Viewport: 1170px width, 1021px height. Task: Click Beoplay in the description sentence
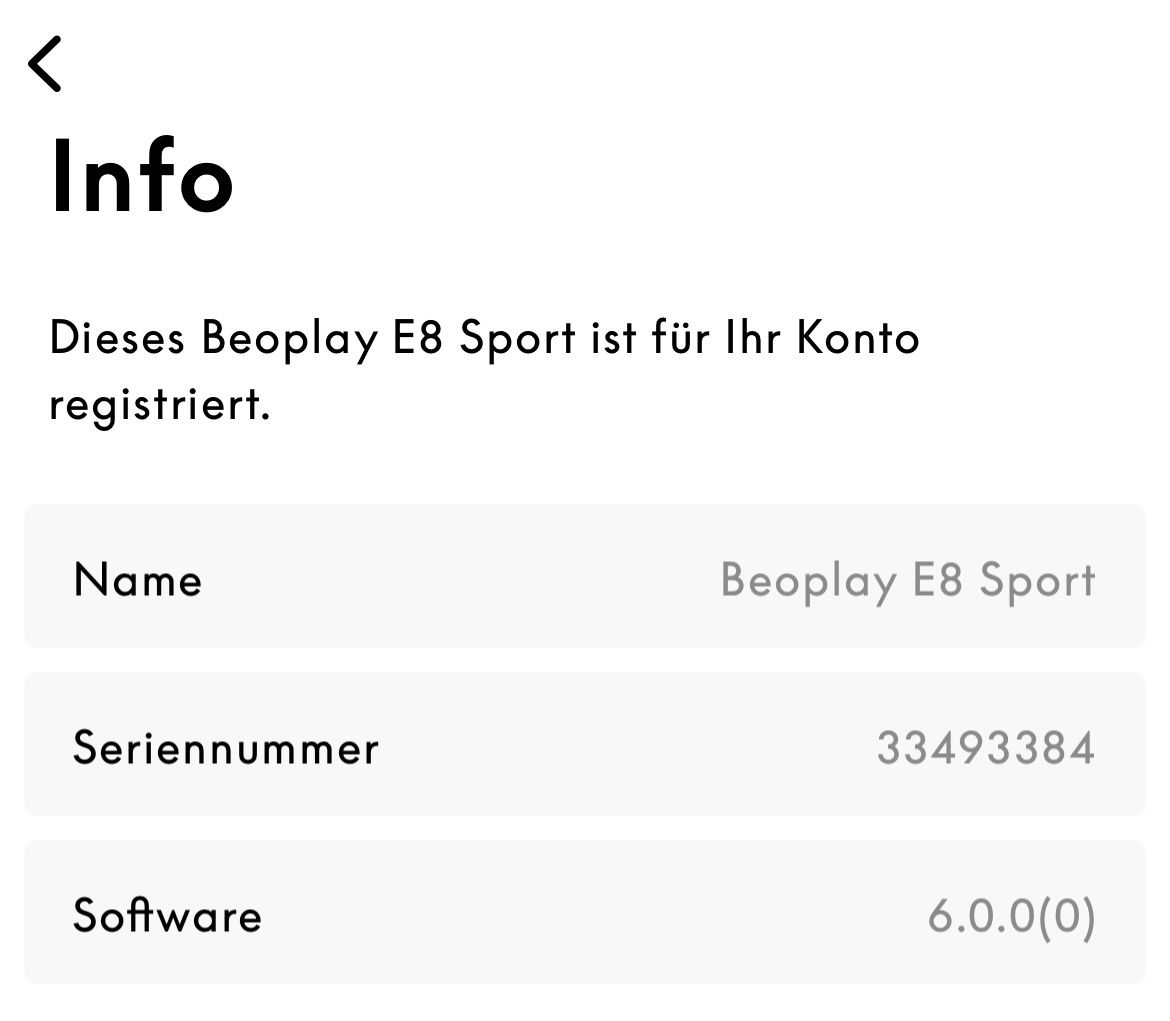pyautogui.click(x=287, y=340)
